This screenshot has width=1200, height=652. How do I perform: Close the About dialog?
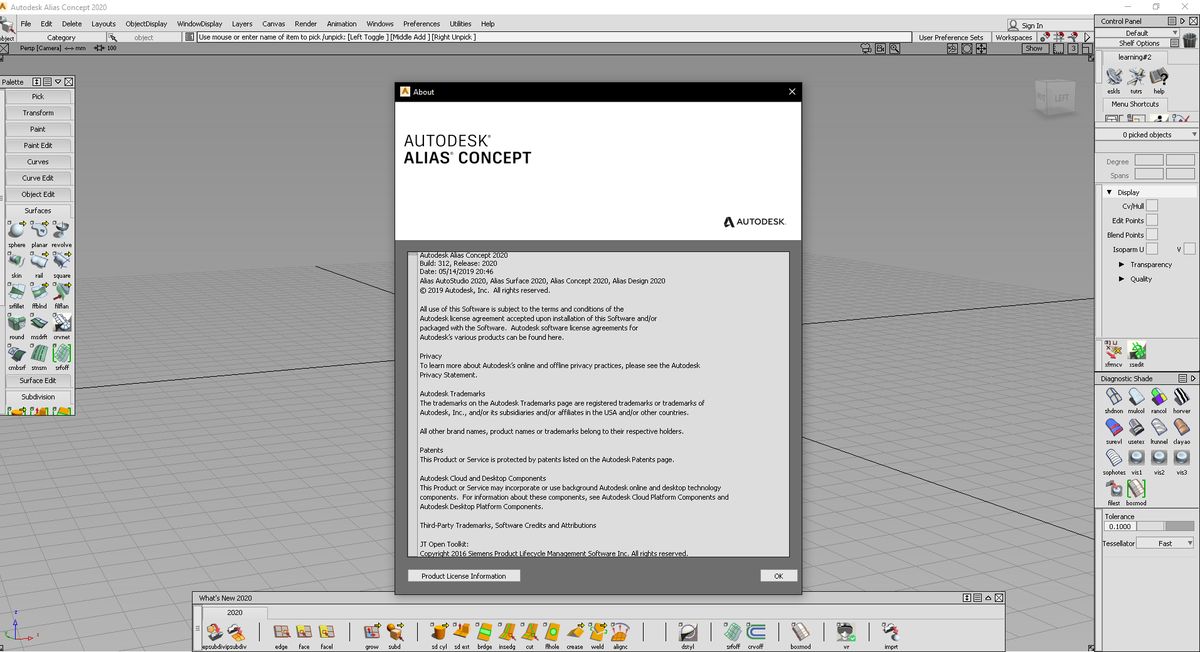pyautogui.click(x=792, y=92)
